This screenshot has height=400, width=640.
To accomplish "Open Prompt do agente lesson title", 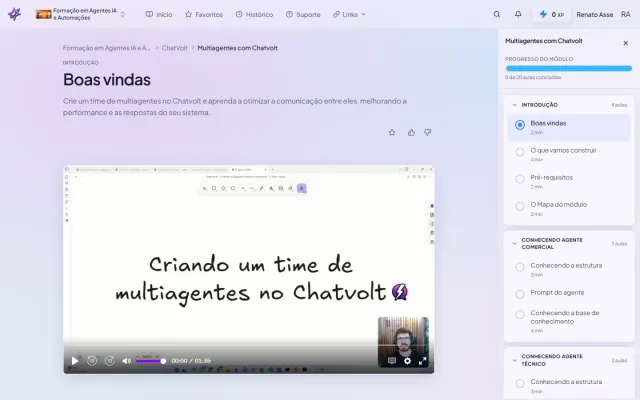I will 557,293.
